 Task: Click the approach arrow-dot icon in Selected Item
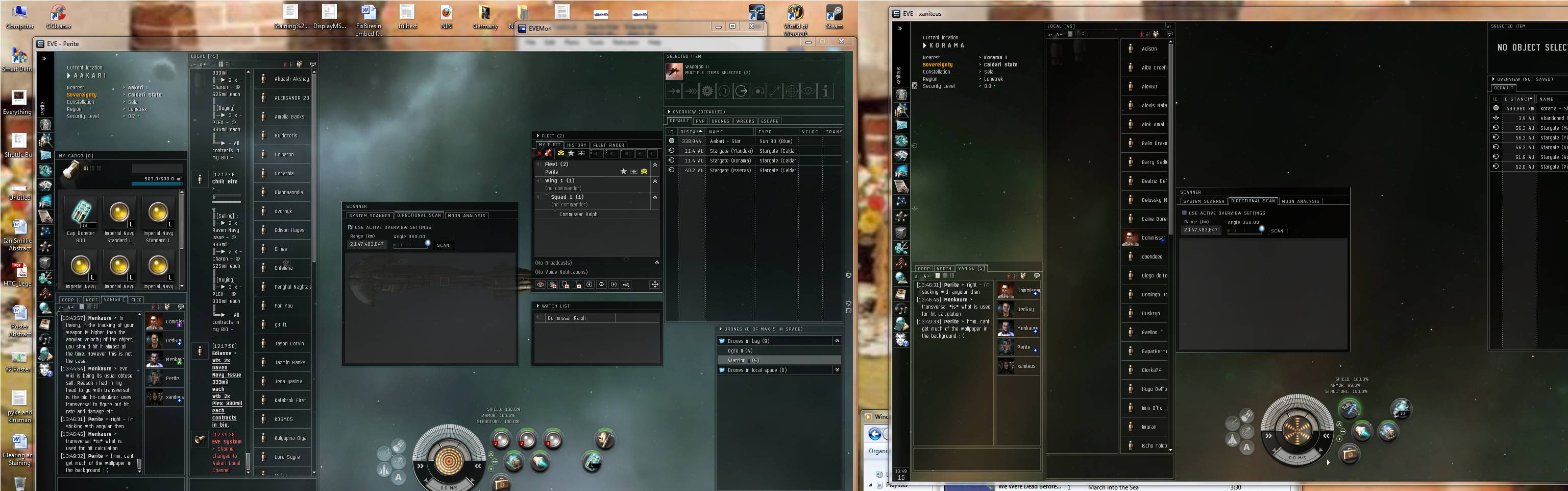(674, 91)
